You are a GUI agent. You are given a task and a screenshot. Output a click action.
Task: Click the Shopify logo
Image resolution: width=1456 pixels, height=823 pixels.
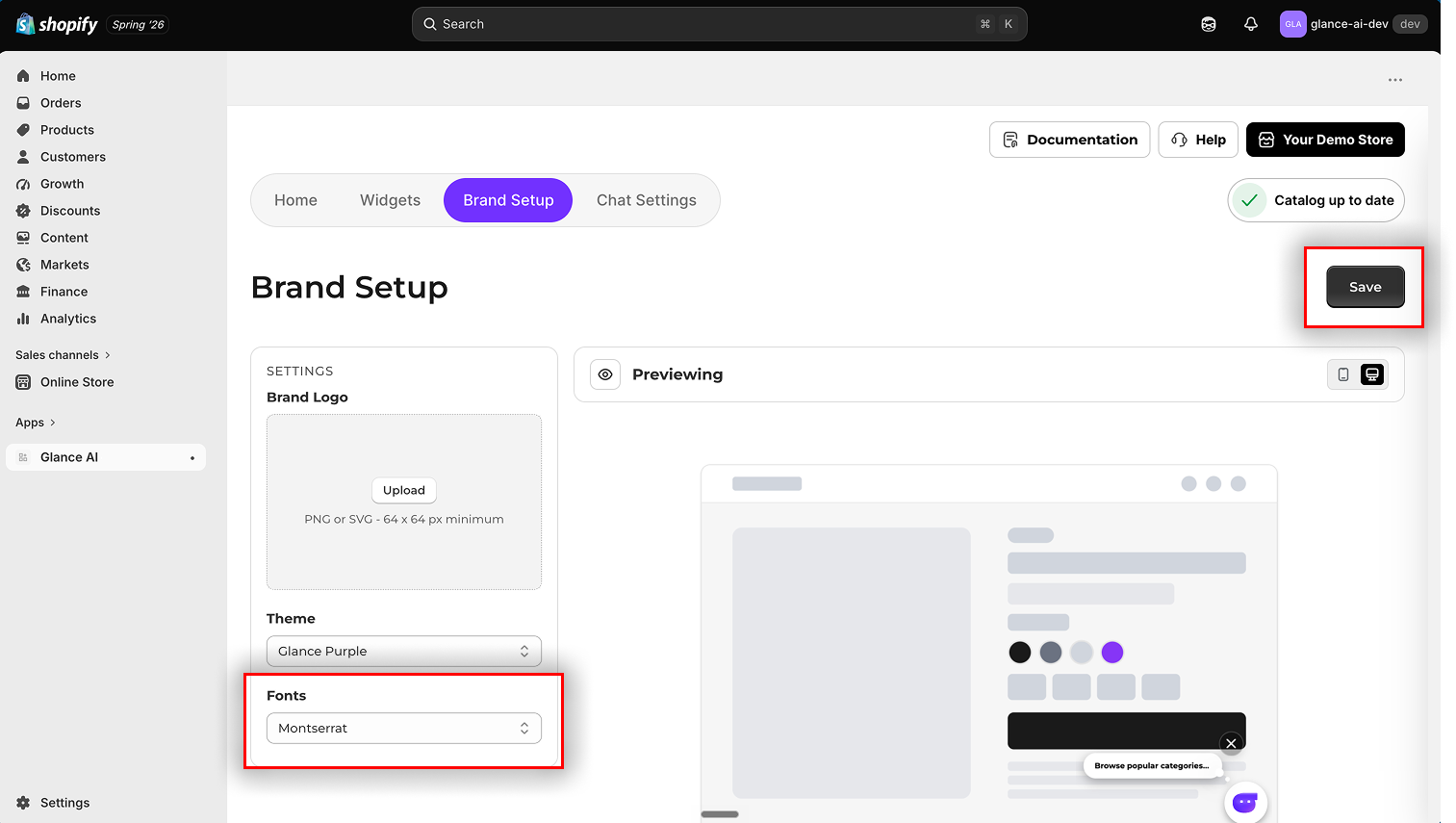(x=57, y=24)
